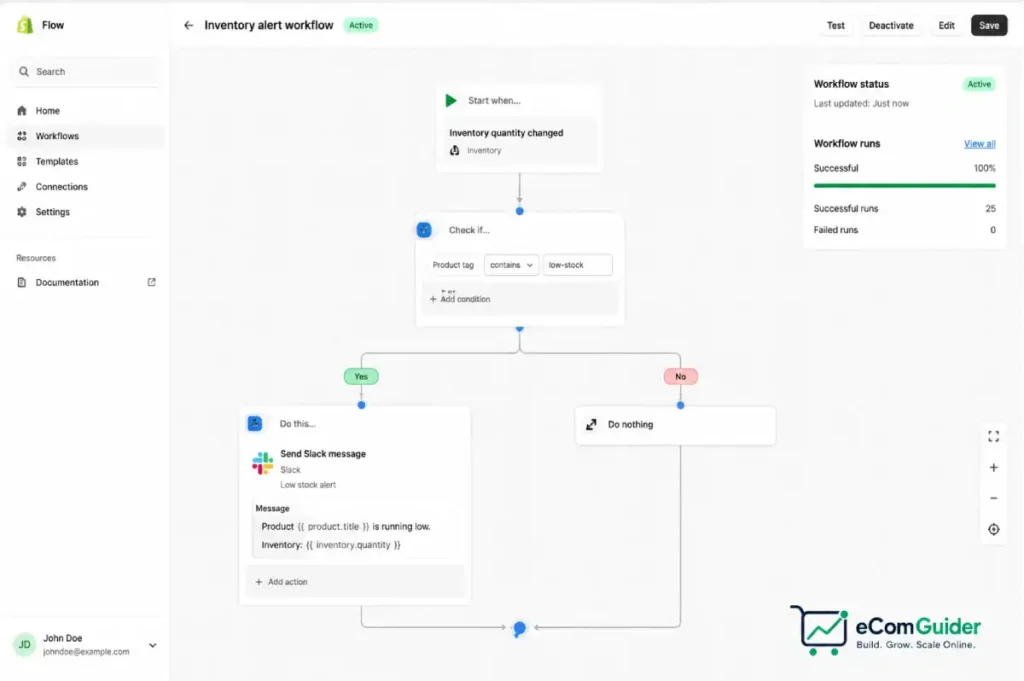Click the blue Do this action icon

[x=255, y=423]
